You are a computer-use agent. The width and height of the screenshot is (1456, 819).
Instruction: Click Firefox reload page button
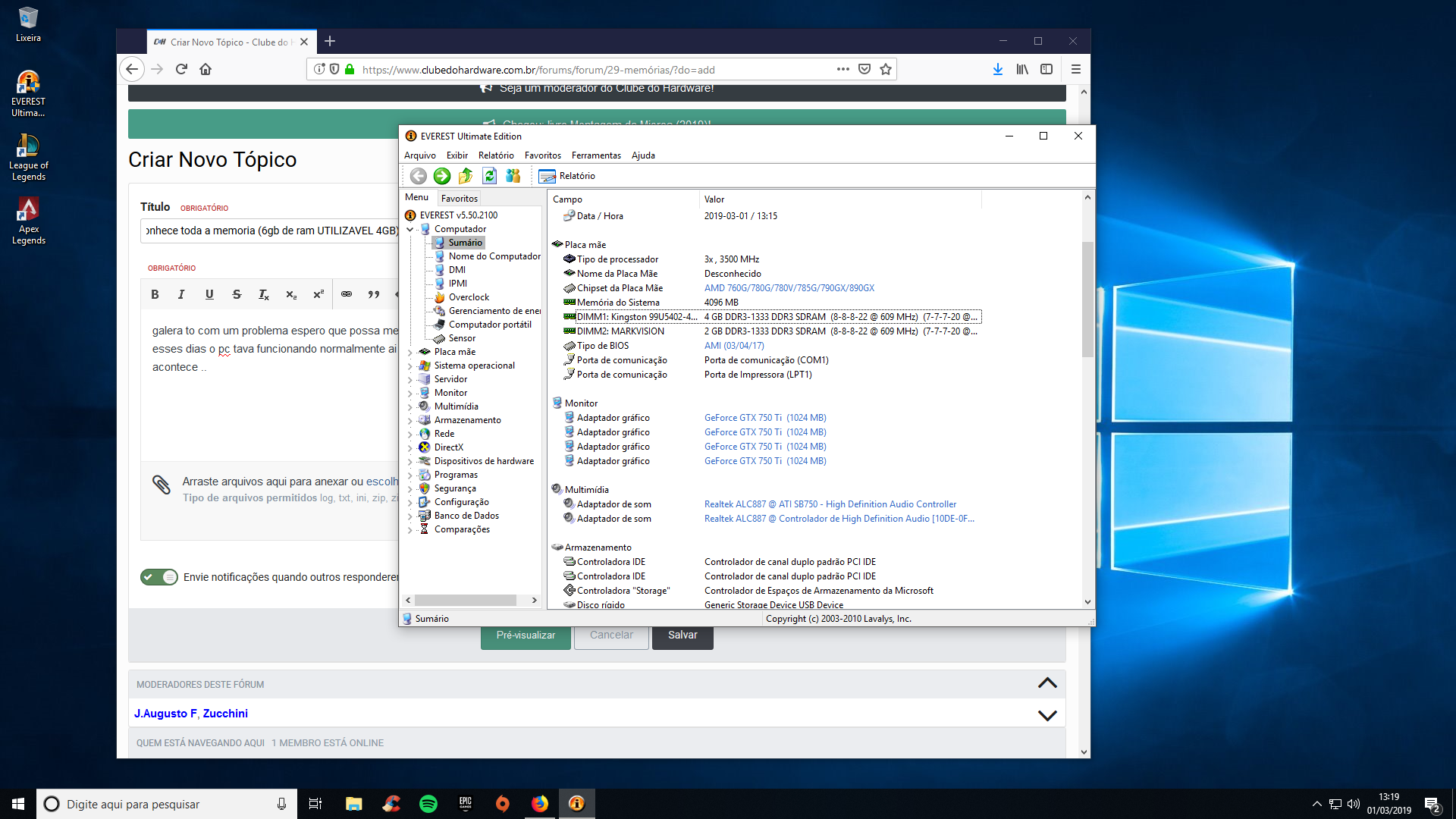(181, 69)
